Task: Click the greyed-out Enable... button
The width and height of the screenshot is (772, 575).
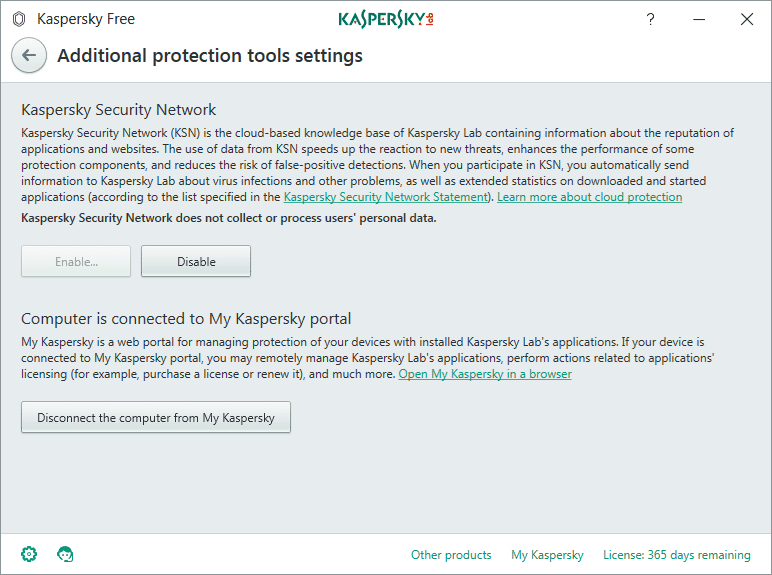Action: point(76,261)
